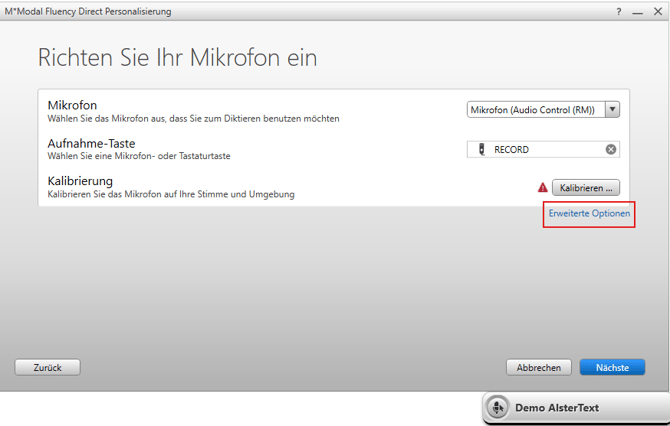Cancel setup using Abbrechen
Image resolution: width=670 pixels, height=426 pixels.
(539, 367)
